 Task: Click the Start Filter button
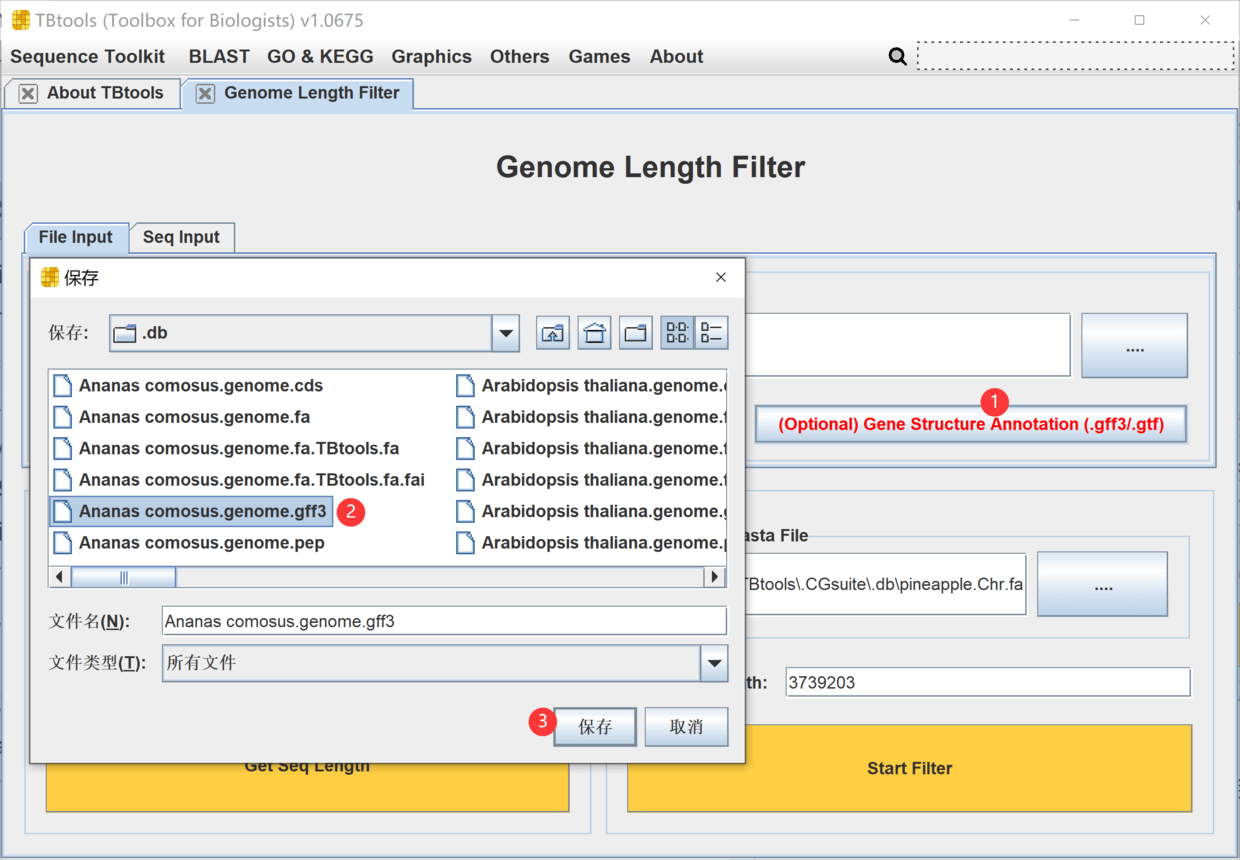pos(910,768)
